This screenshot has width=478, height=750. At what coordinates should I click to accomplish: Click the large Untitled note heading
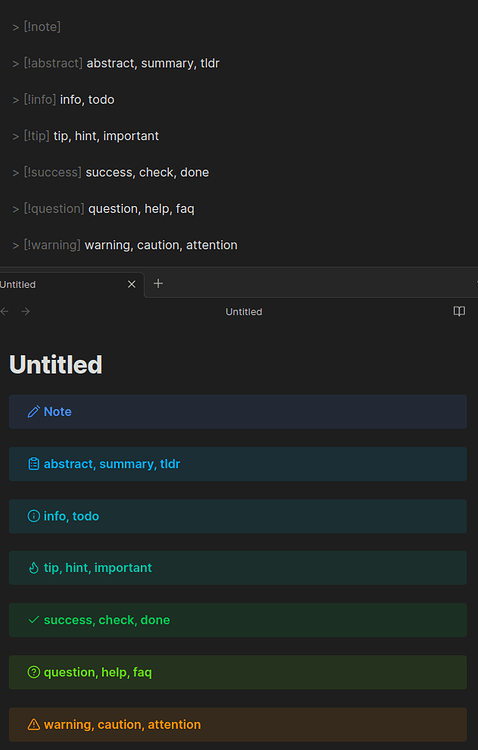(x=56, y=364)
